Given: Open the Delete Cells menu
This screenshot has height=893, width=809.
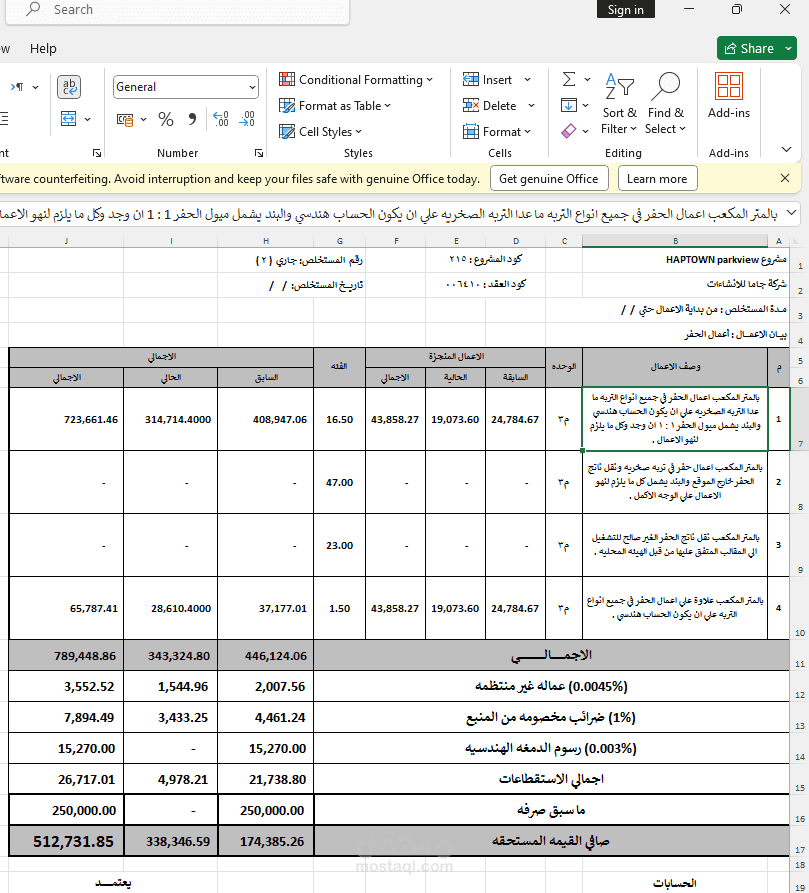Looking at the screenshot, I should coord(499,105).
